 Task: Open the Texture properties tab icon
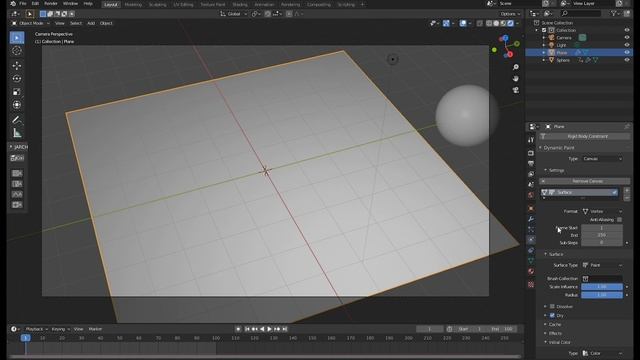tap(531, 284)
